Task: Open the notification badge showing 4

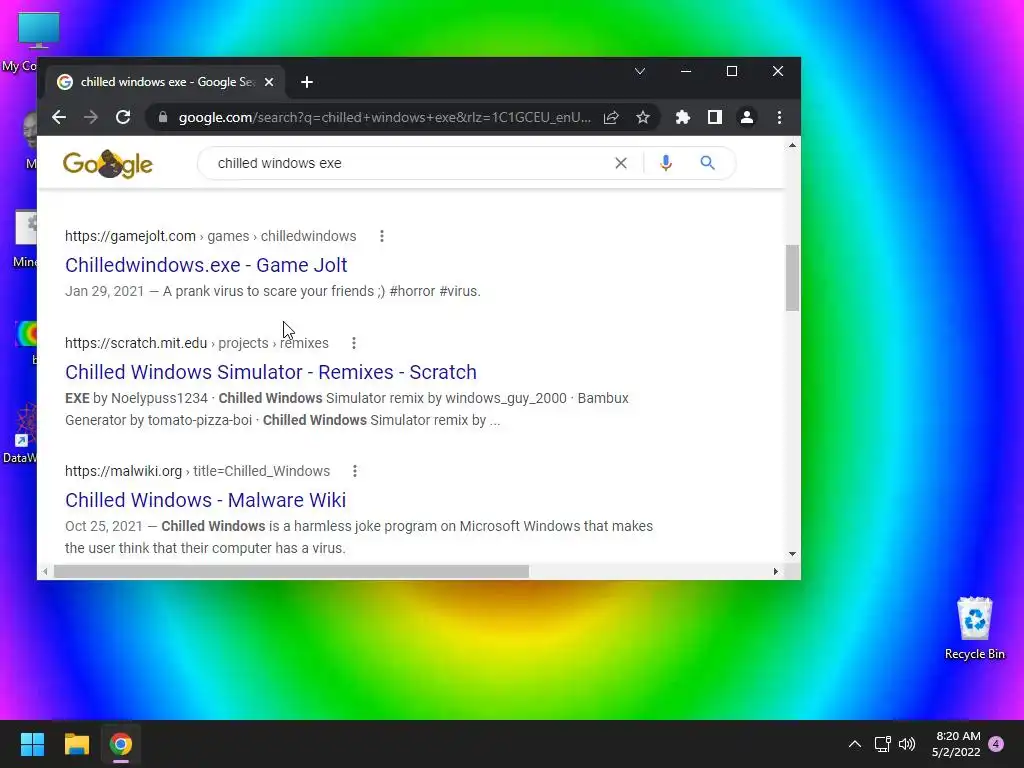Action: click(x=996, y=744)
